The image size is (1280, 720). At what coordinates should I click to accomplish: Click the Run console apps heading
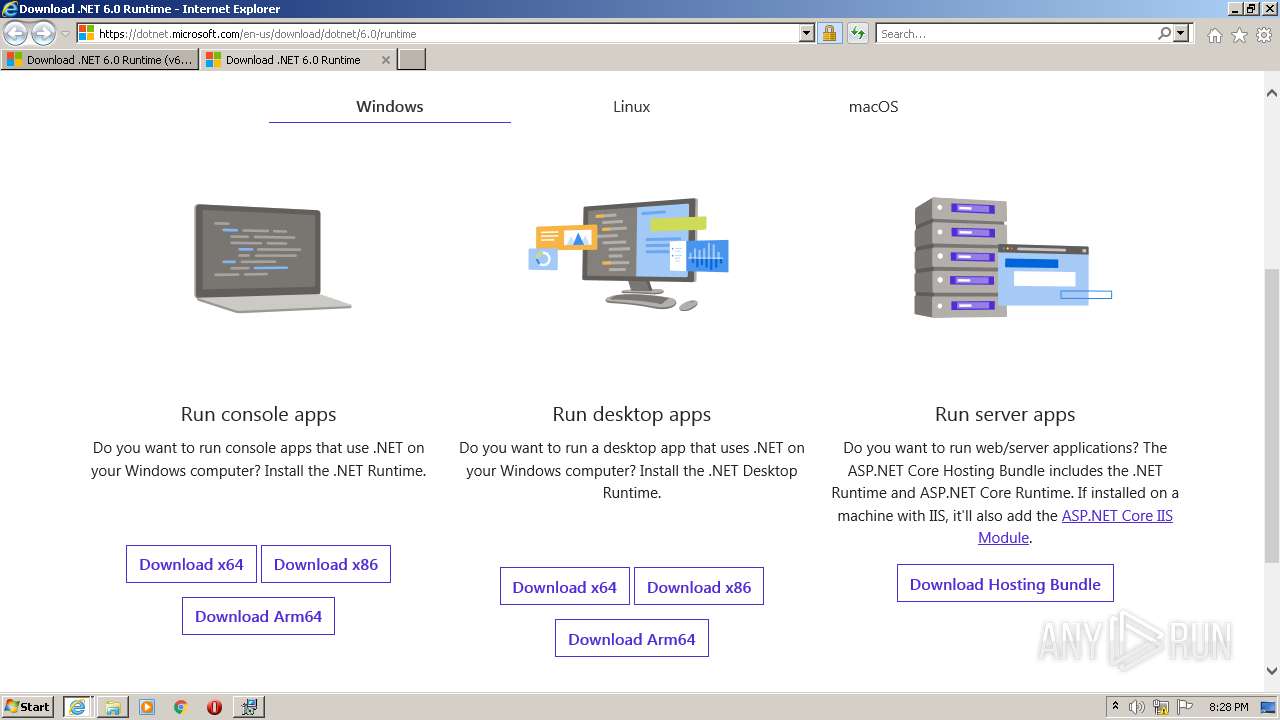(258, 414)
